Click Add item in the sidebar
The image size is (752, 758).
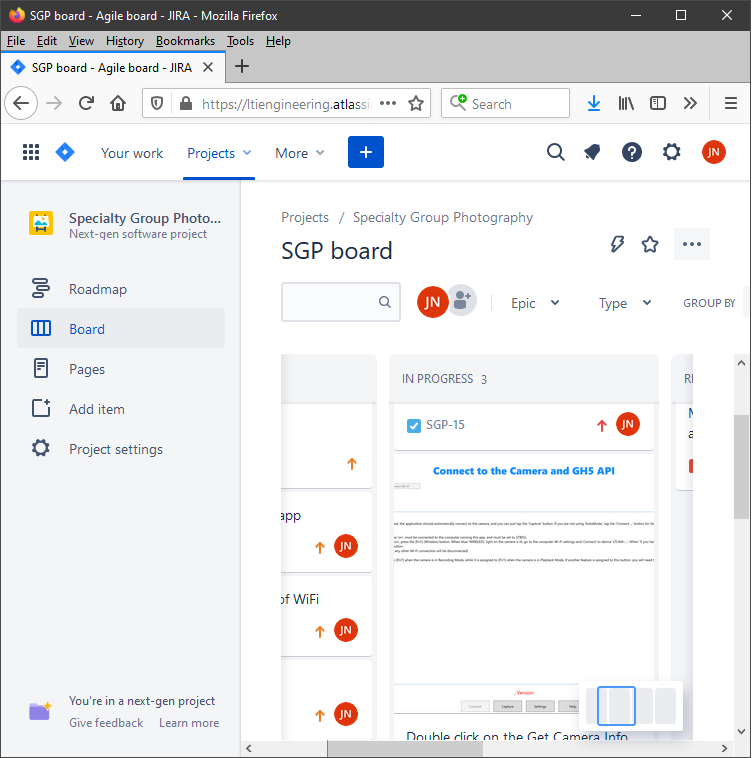pos(121,409)
